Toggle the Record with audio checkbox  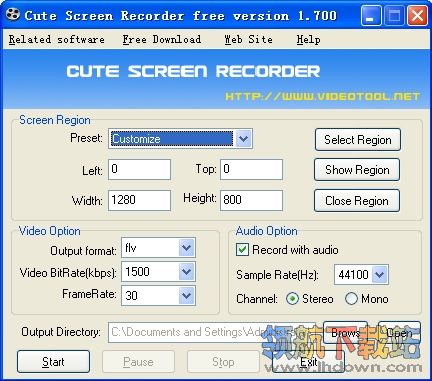242,250
